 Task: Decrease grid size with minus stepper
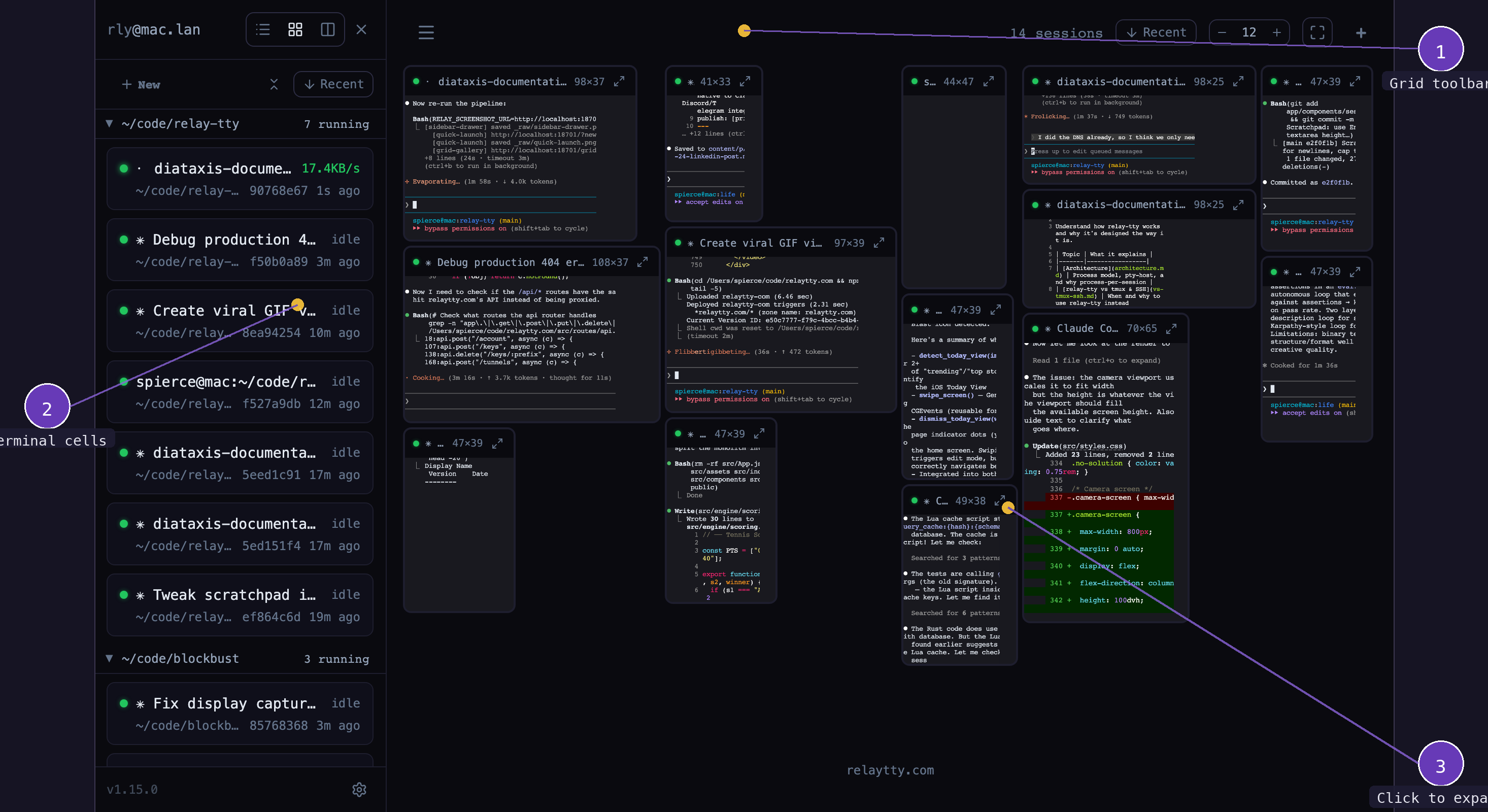pyautogui.click(x=1222, y=32)
